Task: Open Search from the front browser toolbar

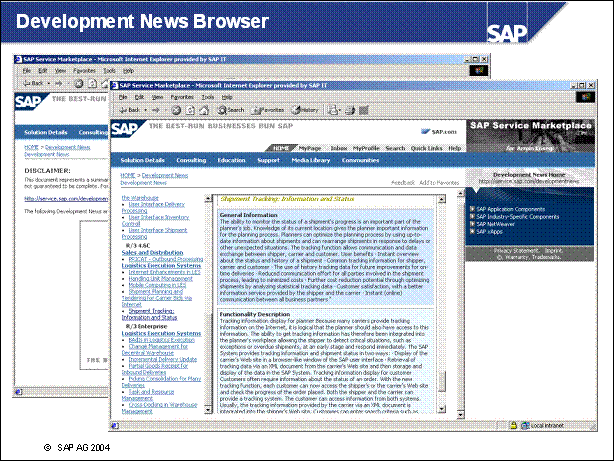Action: 233,110
